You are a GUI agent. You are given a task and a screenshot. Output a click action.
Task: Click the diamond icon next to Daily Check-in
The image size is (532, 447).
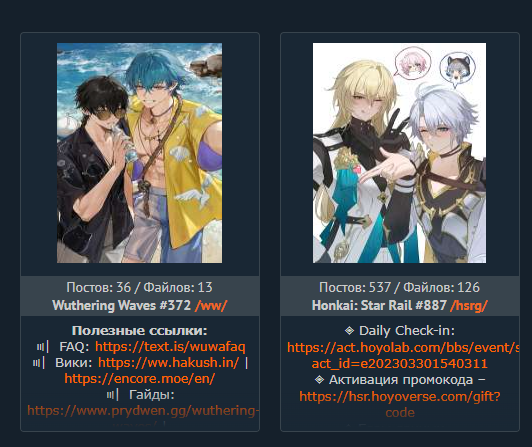(x=349, y=330)
